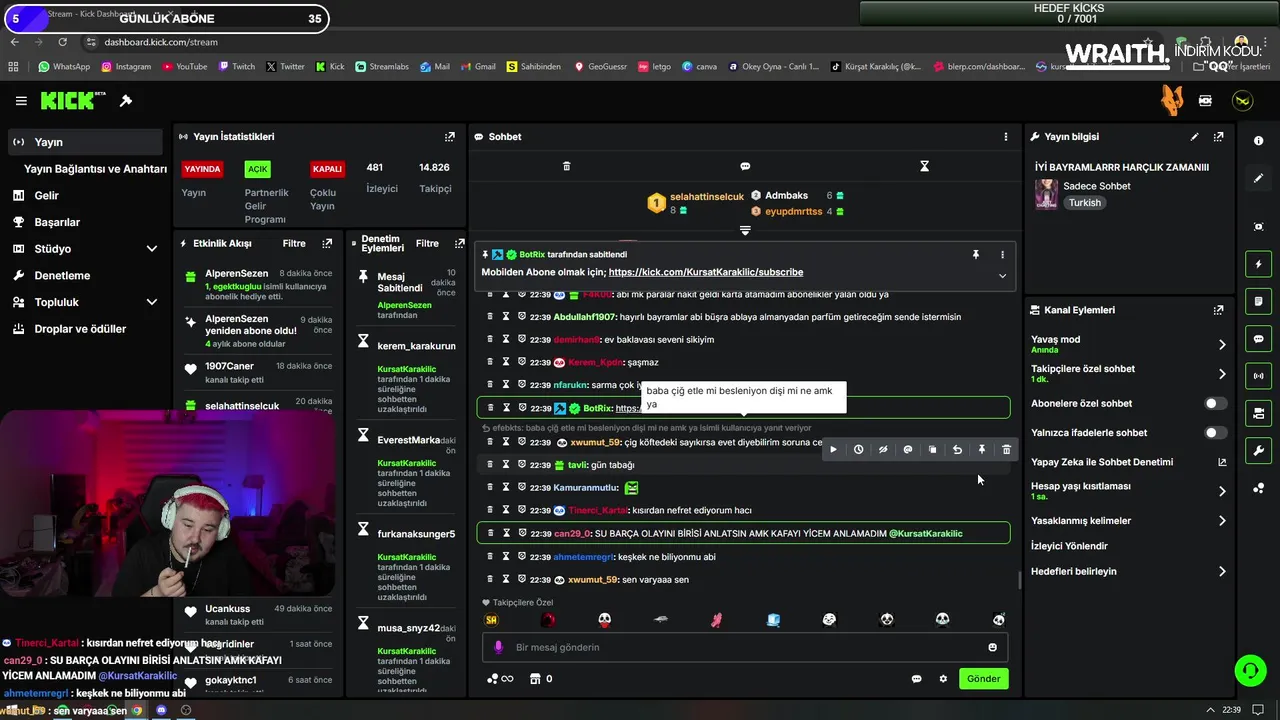The image size is (1280, 720).
Task: Click the green support headset floating button
Action: (1249, 670)
